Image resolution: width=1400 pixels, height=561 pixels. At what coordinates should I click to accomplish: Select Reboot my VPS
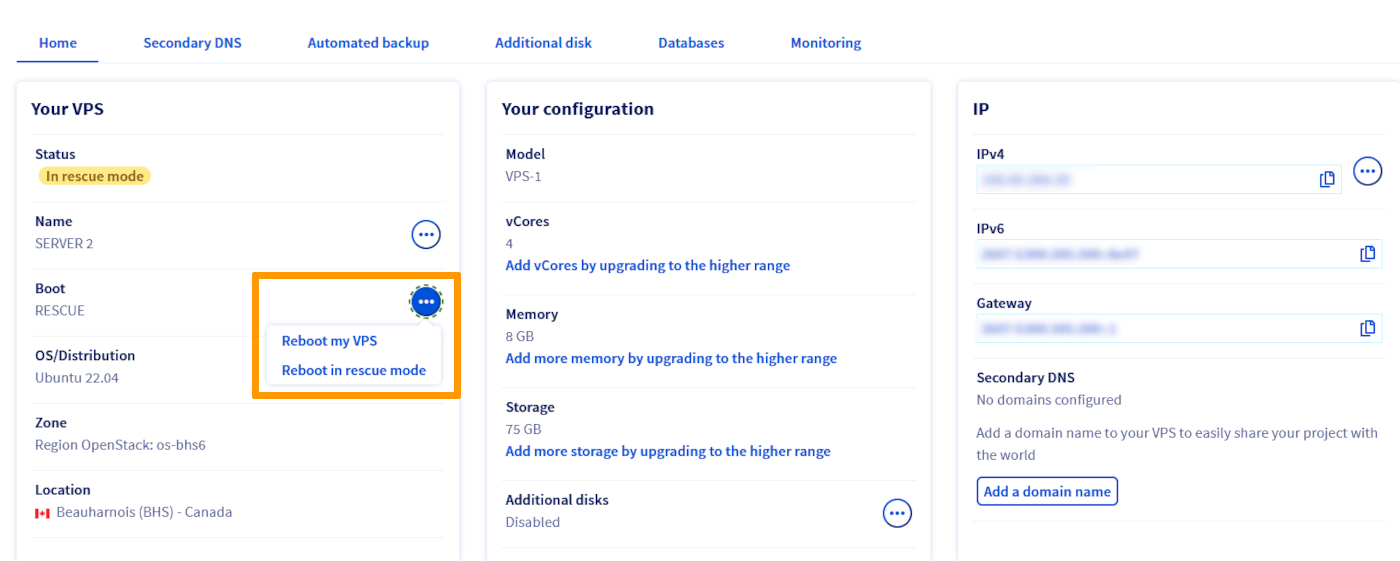pos(329,341)
